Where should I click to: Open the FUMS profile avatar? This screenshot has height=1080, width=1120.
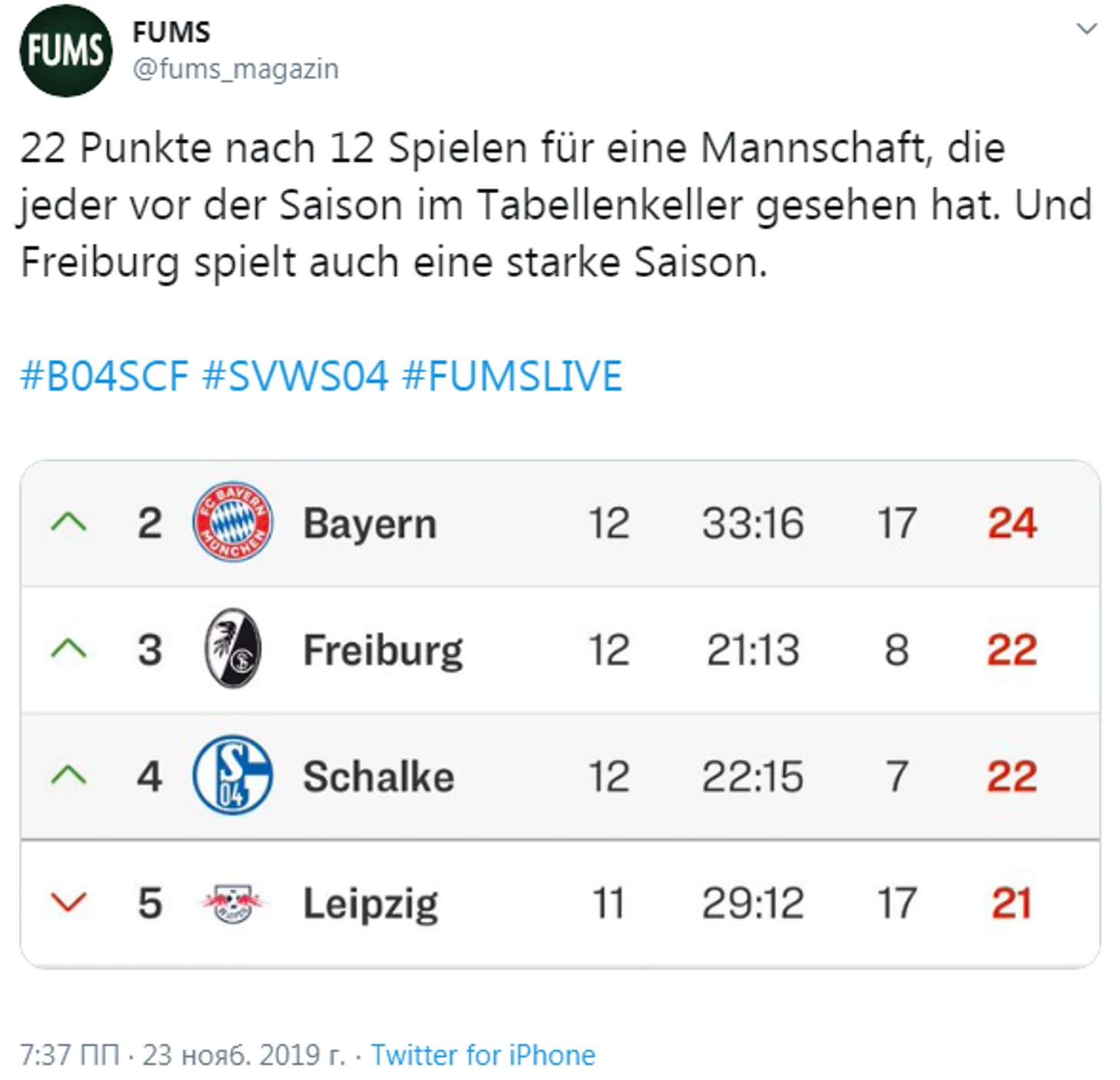[65, 51]
